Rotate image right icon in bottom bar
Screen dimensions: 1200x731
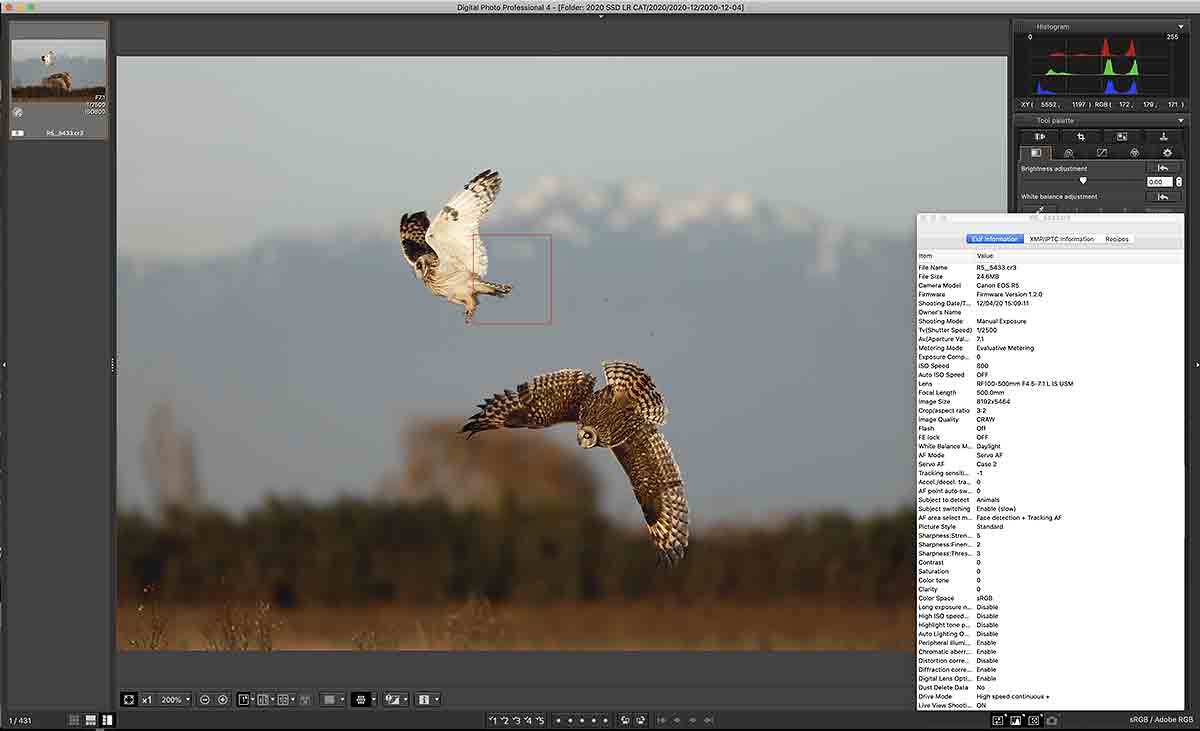click(x=640, y=720)
